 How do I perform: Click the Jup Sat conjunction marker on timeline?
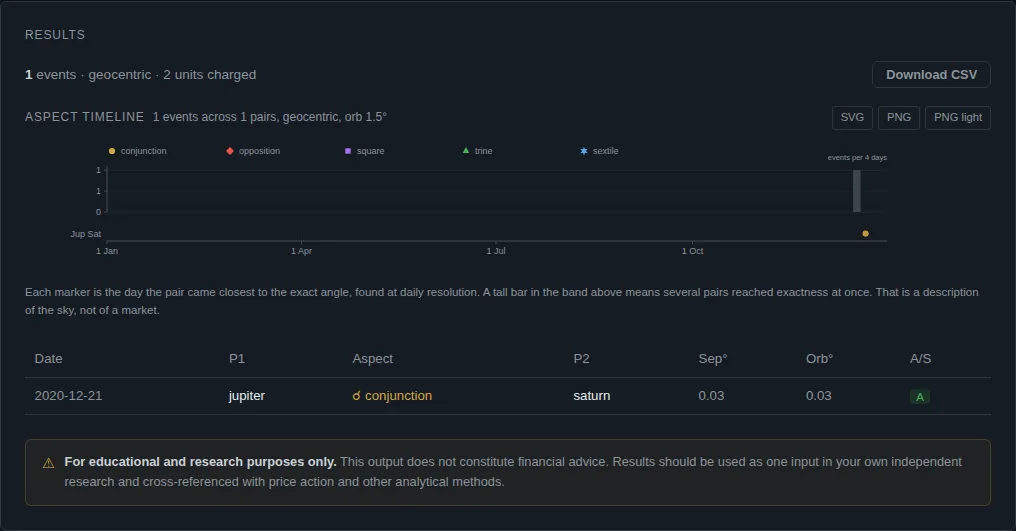point(866,233)
